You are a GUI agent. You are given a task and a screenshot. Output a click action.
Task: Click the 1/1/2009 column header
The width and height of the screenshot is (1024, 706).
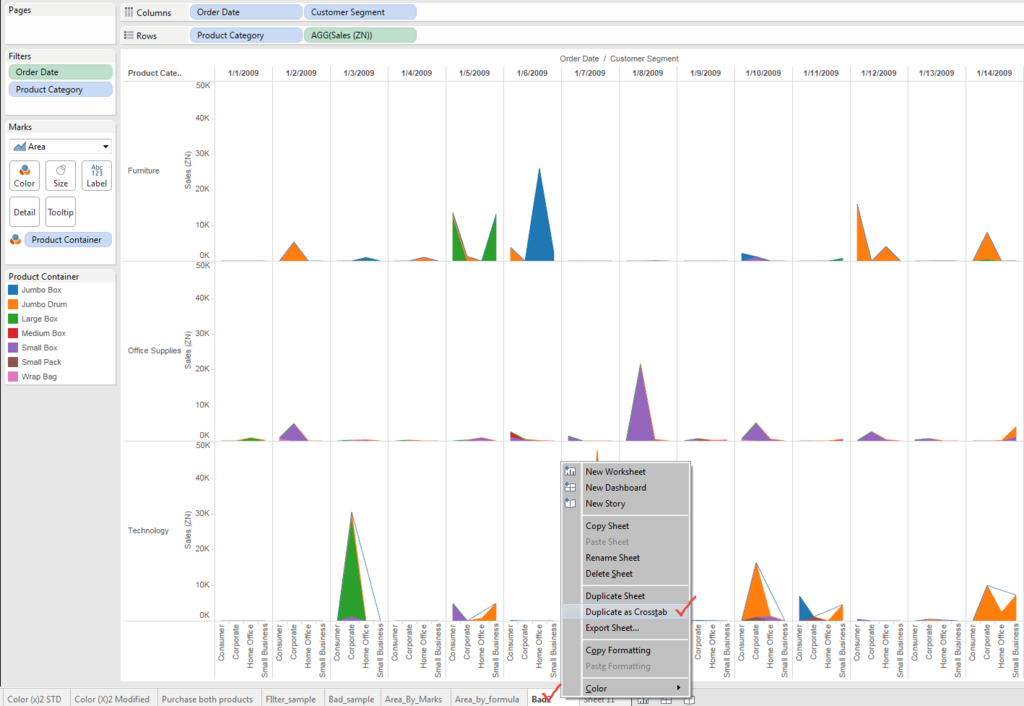coord(243,73)
